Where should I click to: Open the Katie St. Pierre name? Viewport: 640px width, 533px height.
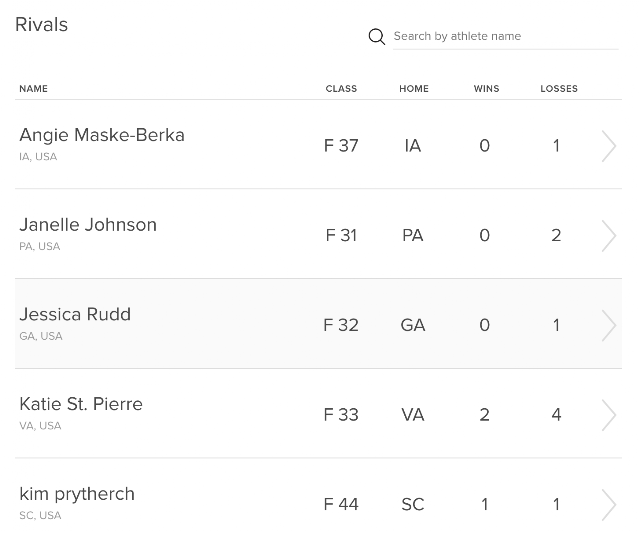tap(81, 404)
